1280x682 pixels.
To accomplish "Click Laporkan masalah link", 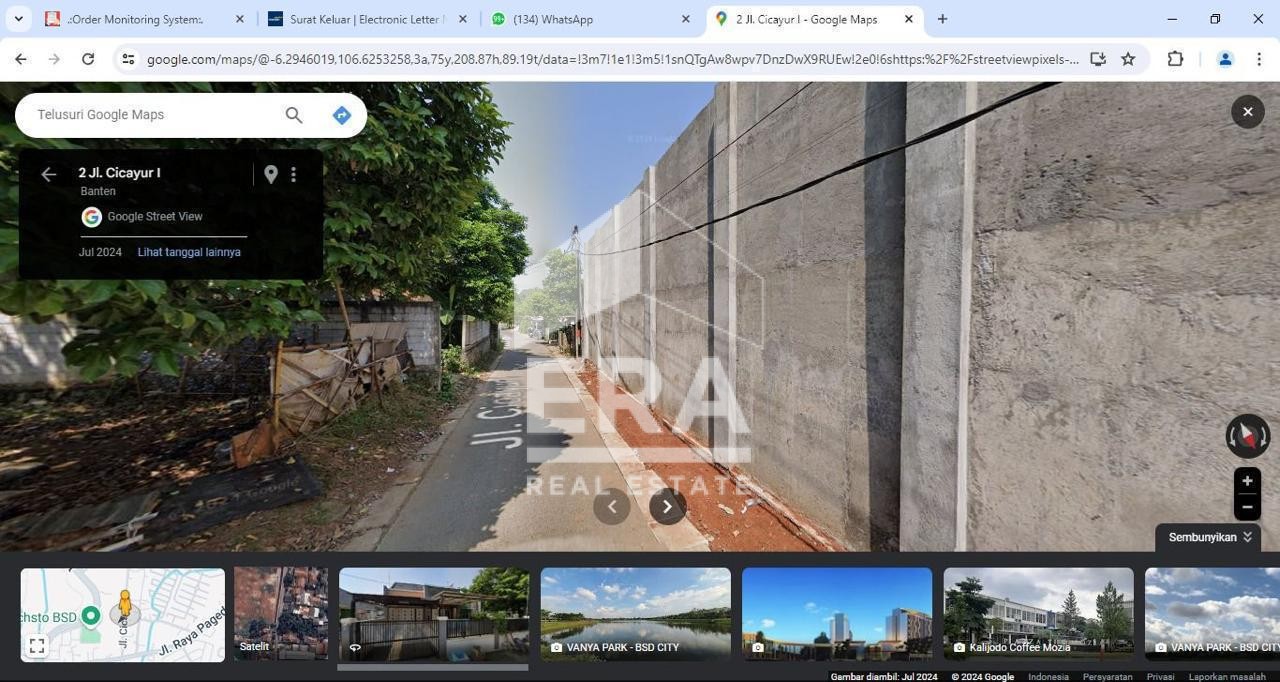I will coord(1227,677).
